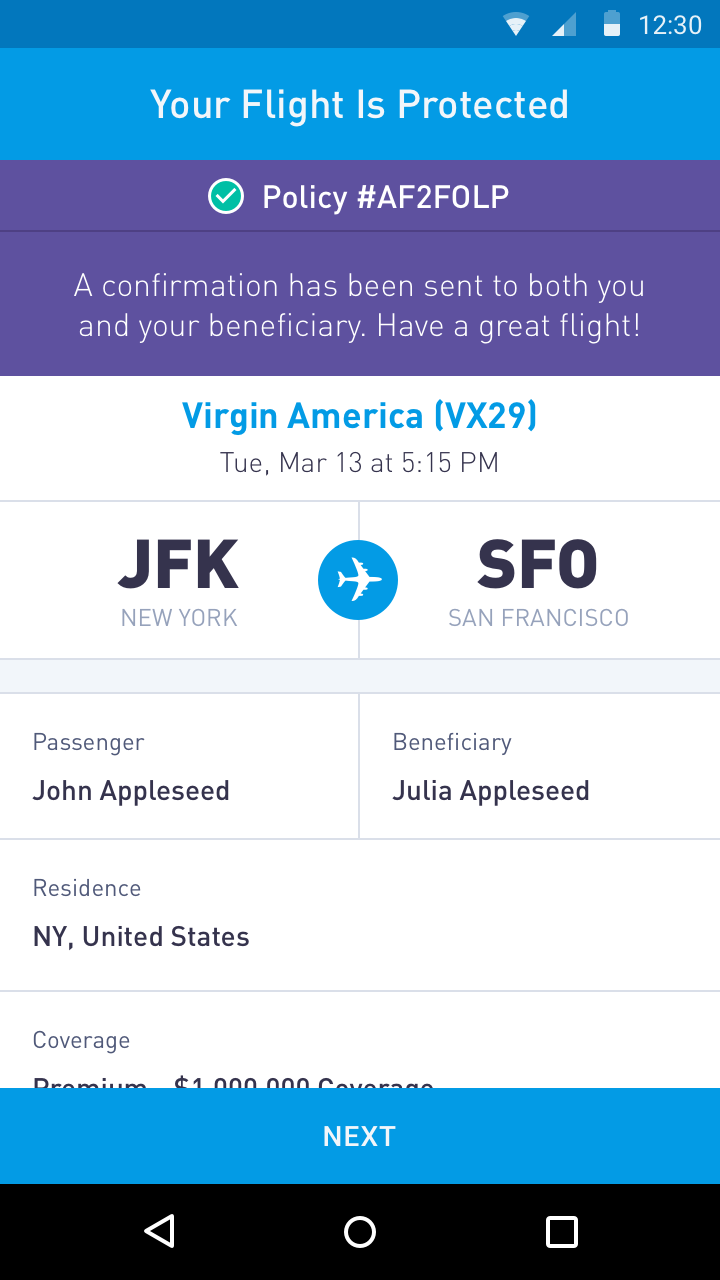This screenshot has height=1280, width=720.
Task: Select the SFO San Francisco destination
Action: pos(538,582)
